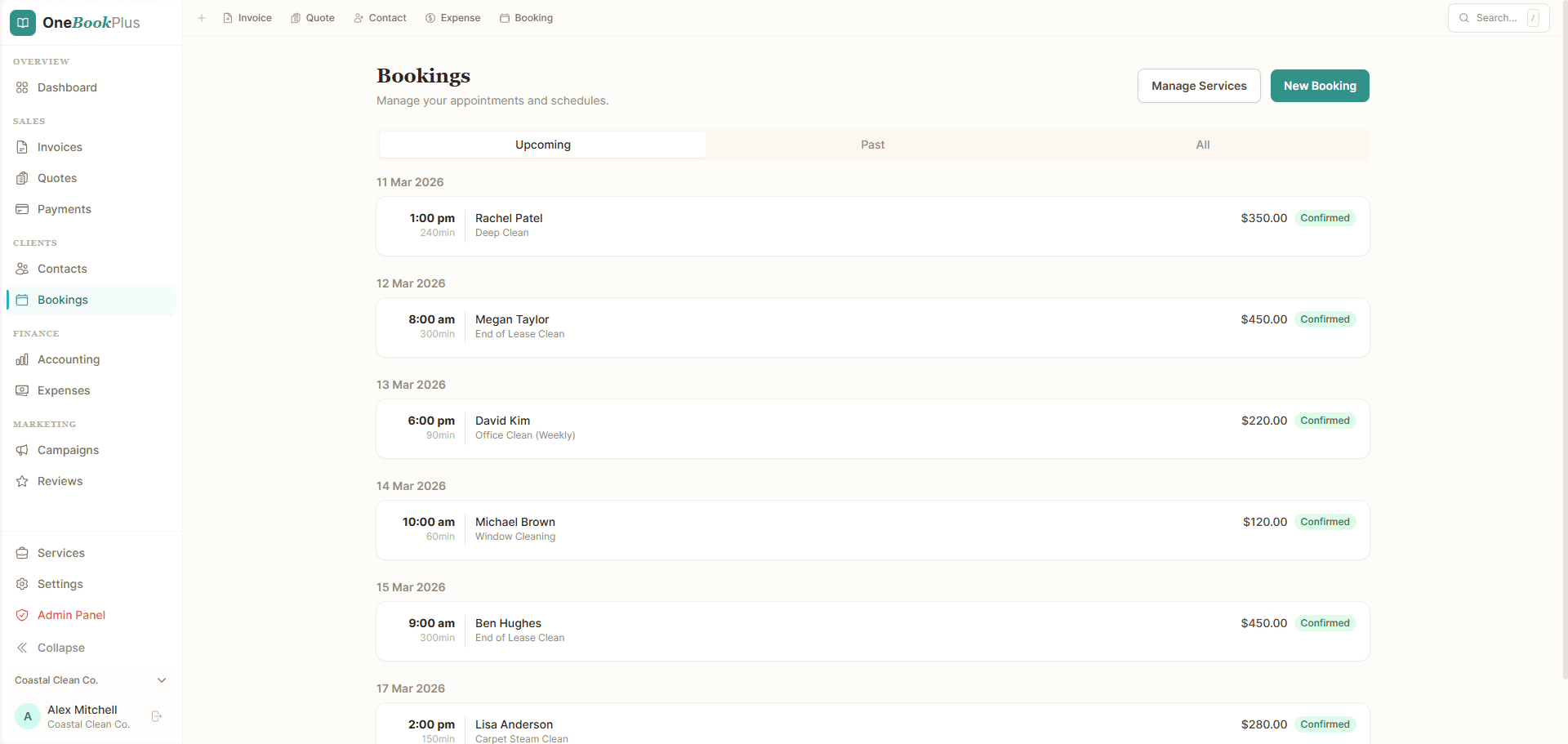Open Rachel Patel's Deep Clean booking
The image size is (1568, 744).
(871, 226)
